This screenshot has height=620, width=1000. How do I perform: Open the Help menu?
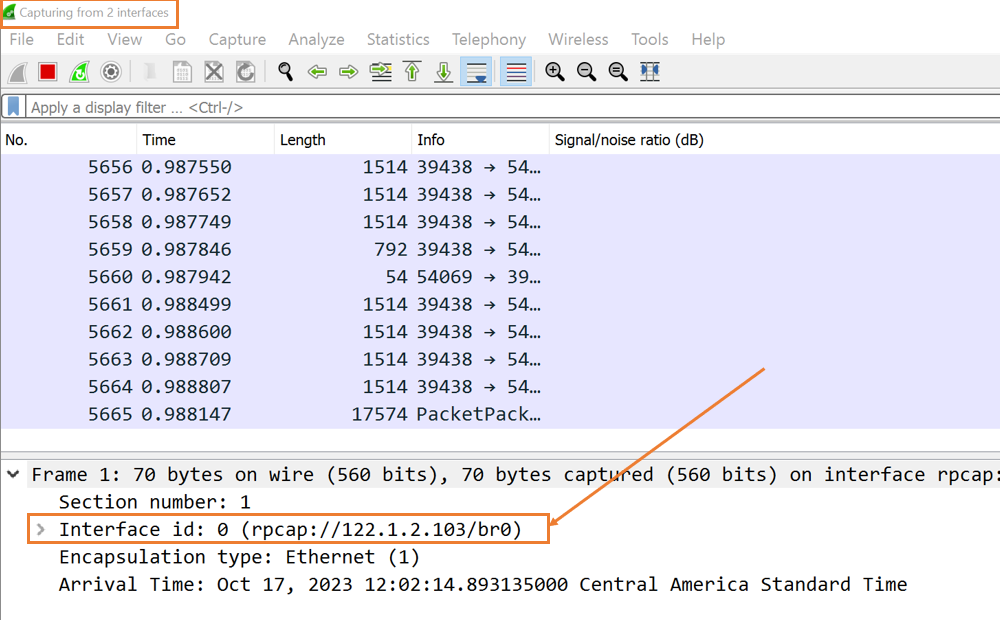tap(708, 40)
